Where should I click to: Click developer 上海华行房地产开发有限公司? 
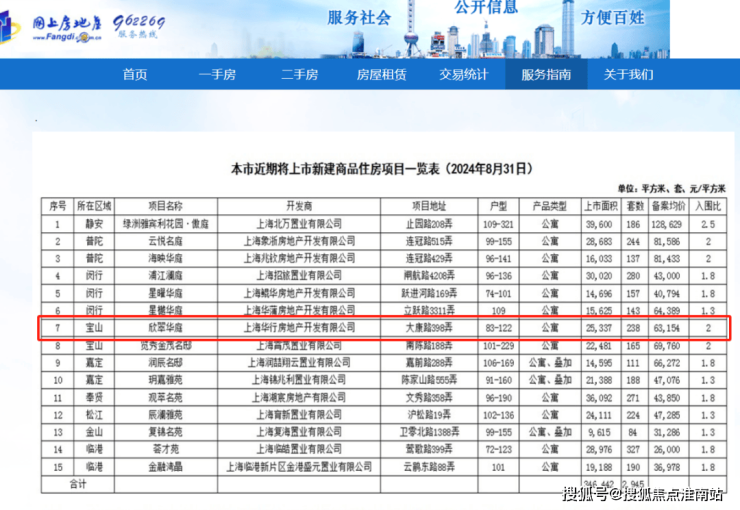click(299, 327)
